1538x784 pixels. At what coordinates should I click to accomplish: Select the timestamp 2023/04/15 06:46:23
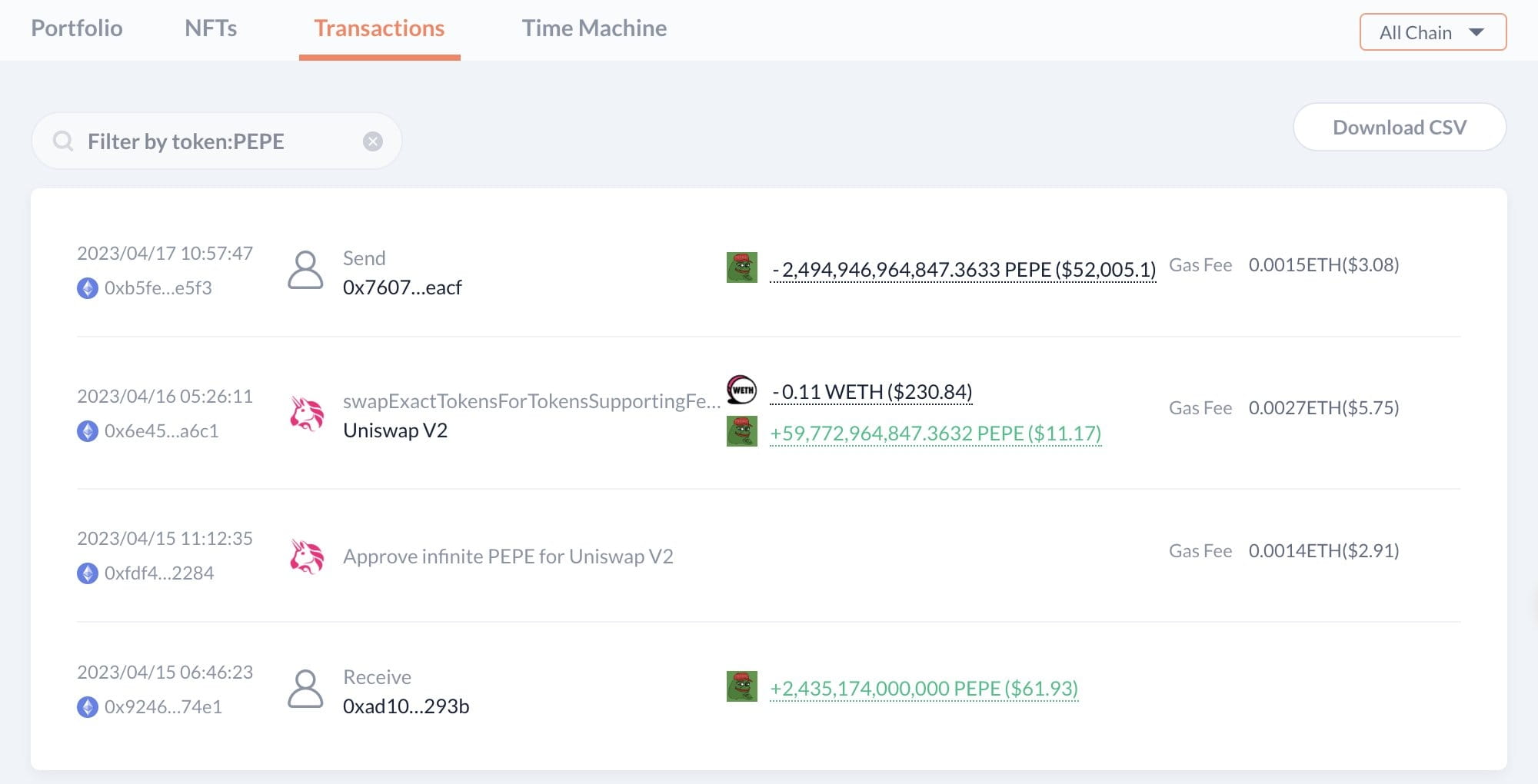point(165,673)
